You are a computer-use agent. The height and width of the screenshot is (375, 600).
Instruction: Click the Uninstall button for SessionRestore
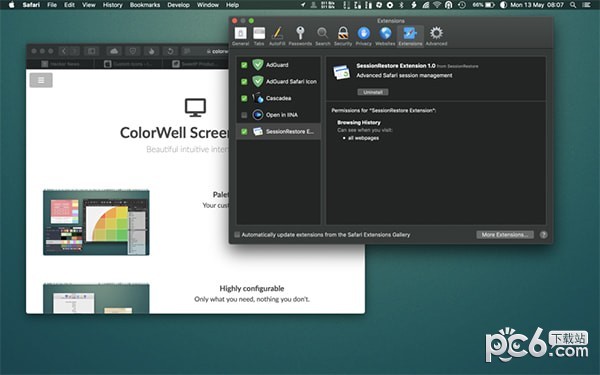tap(373, 92)
